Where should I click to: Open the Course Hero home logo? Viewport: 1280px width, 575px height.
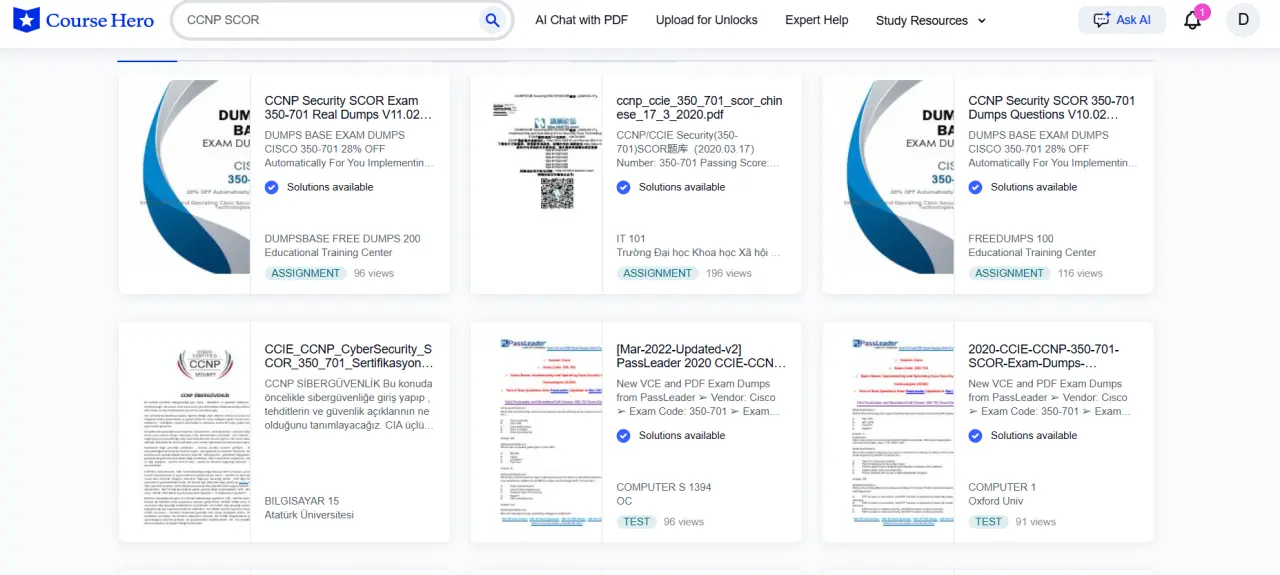click(x=84, y=20)
